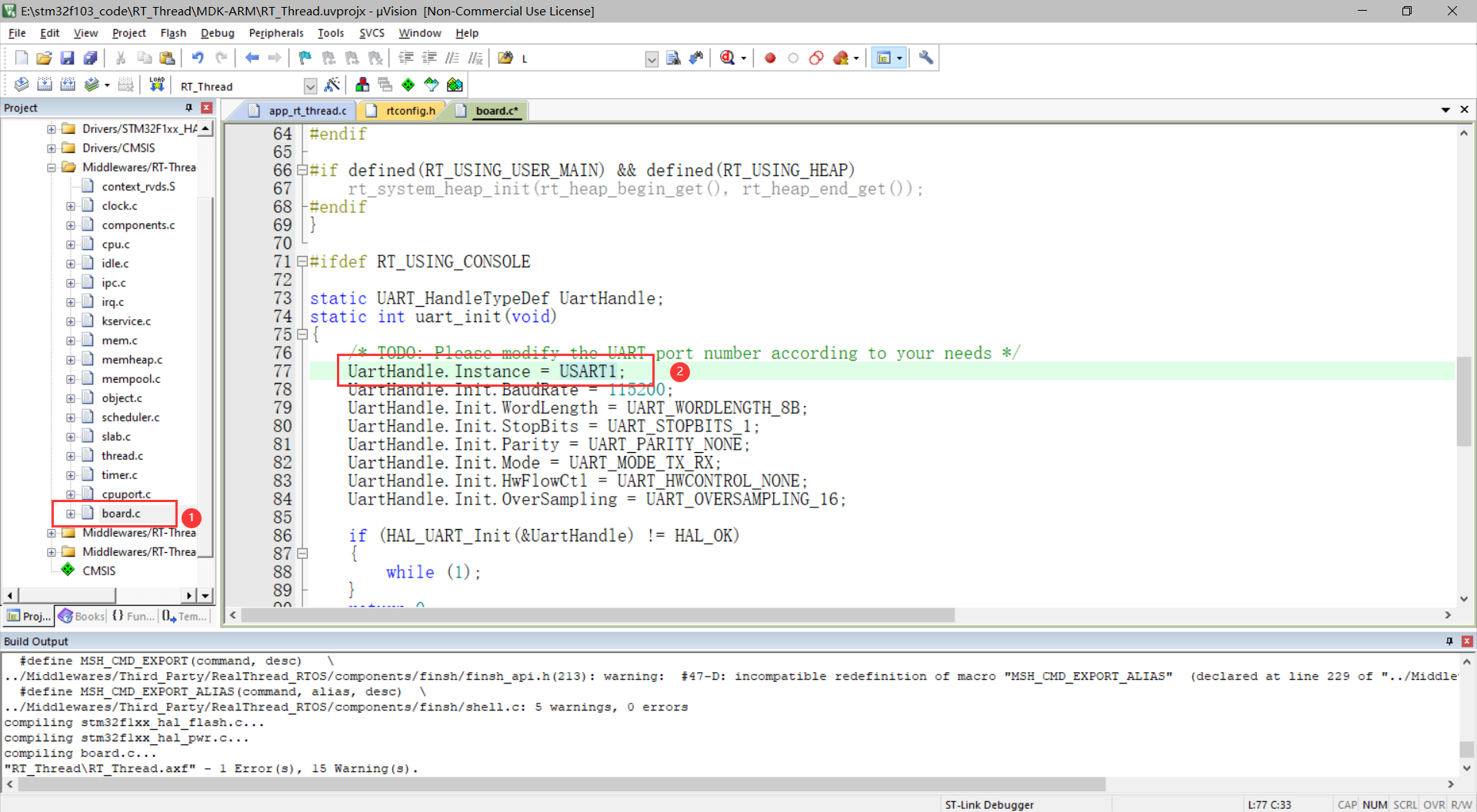1477x812 pixels.
Task: Click the find text input field
Action: click(582, 59)
